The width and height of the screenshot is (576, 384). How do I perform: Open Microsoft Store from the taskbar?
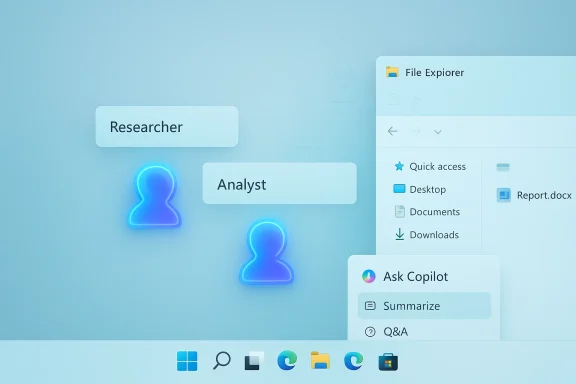click(x=388, y=362)
